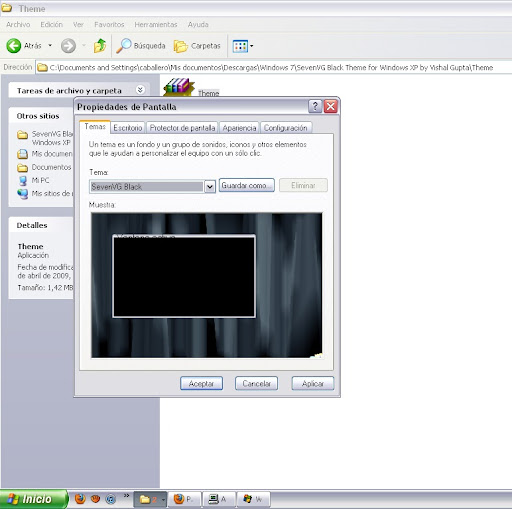The height and width of the screenshot is (509, 512).
Task: Open the Archivo menu
Action: pos(18,24)
